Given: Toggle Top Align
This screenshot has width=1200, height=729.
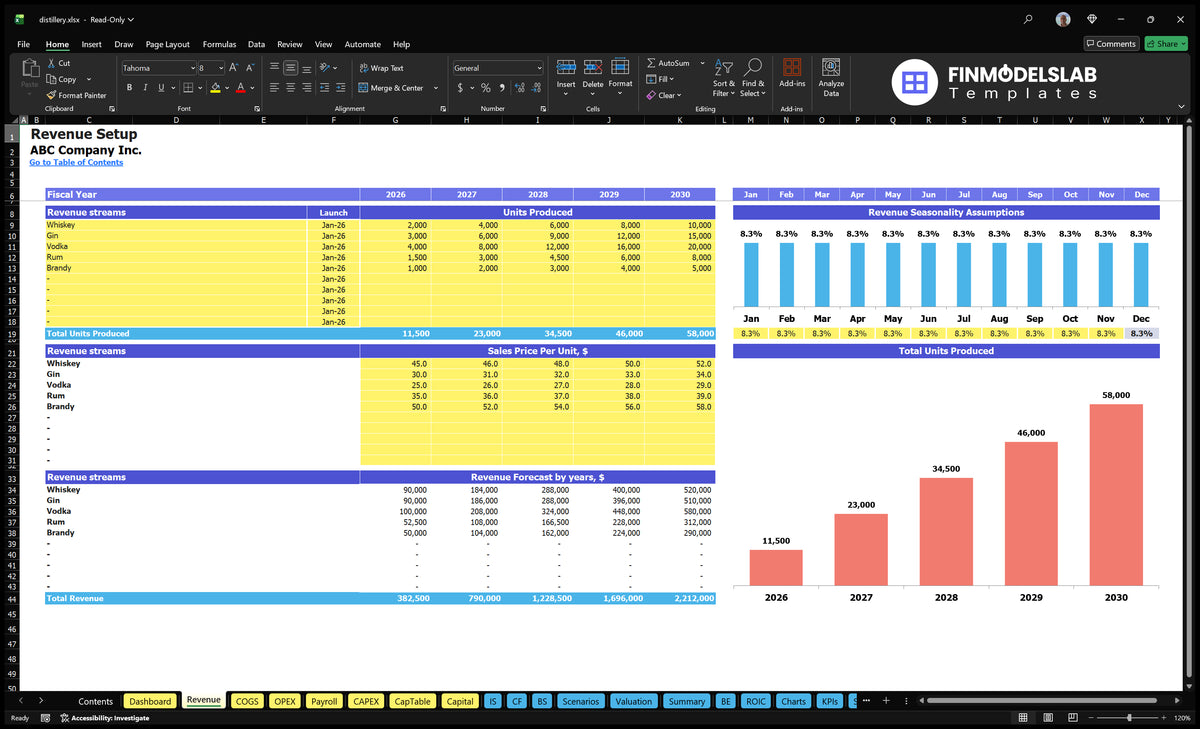Looking at the screenshot, I should tap(274, 68).
